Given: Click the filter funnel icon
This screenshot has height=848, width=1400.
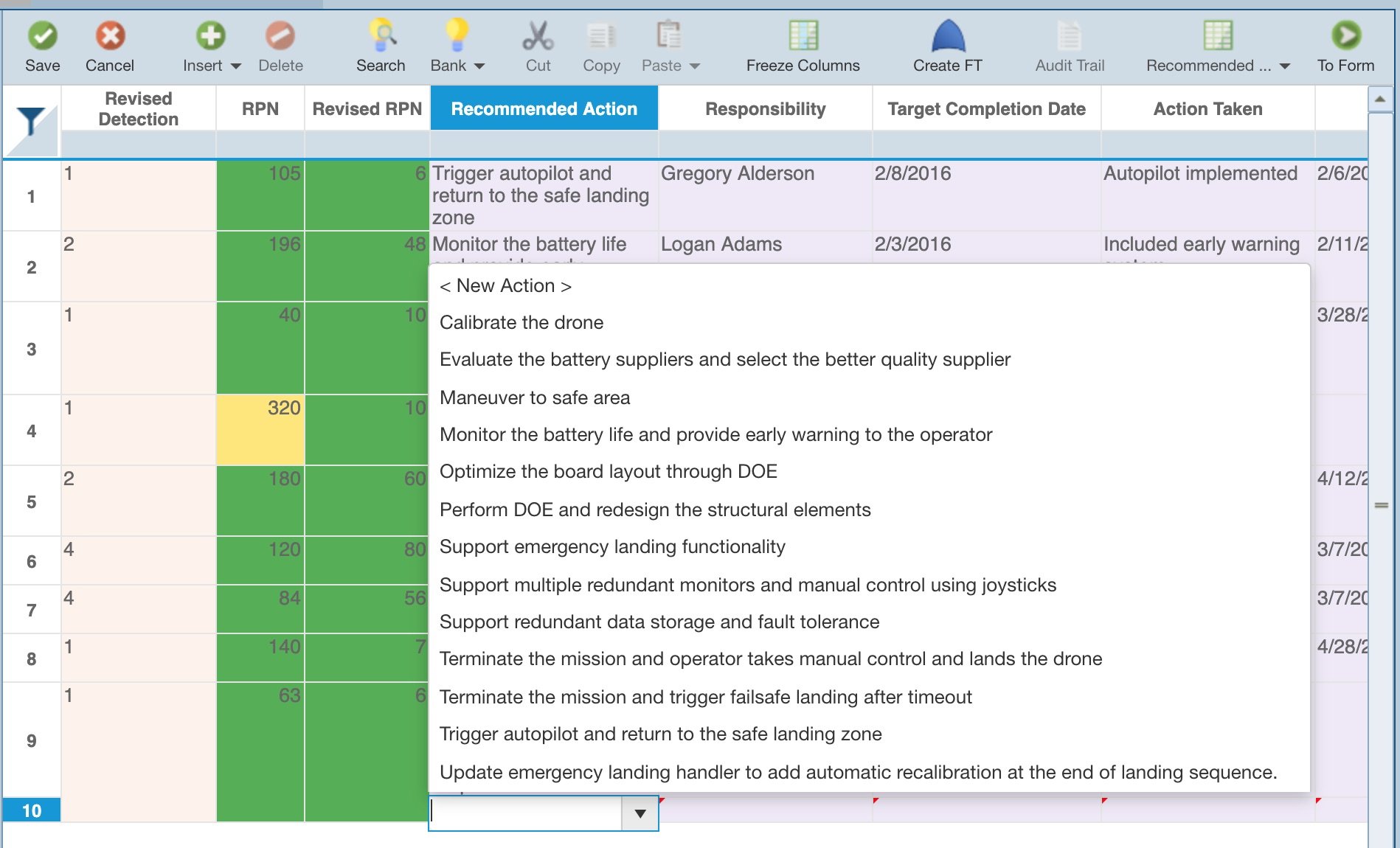Looking at the screenshot, I should coord(31,122).
